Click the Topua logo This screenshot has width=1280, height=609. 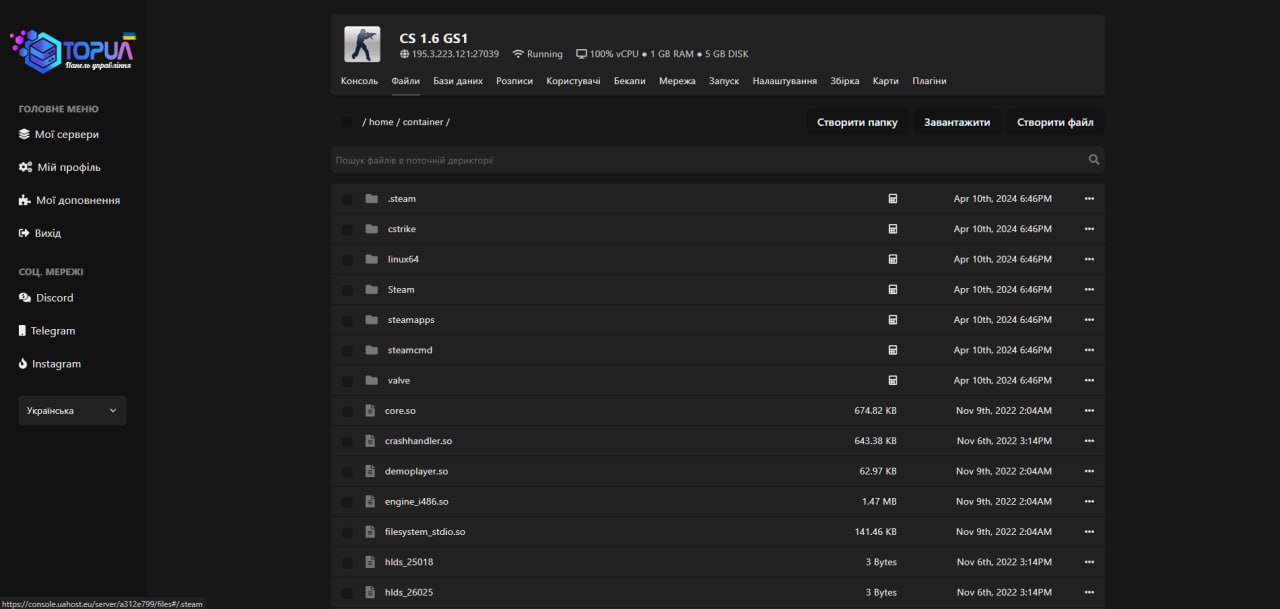coord(73,50)
